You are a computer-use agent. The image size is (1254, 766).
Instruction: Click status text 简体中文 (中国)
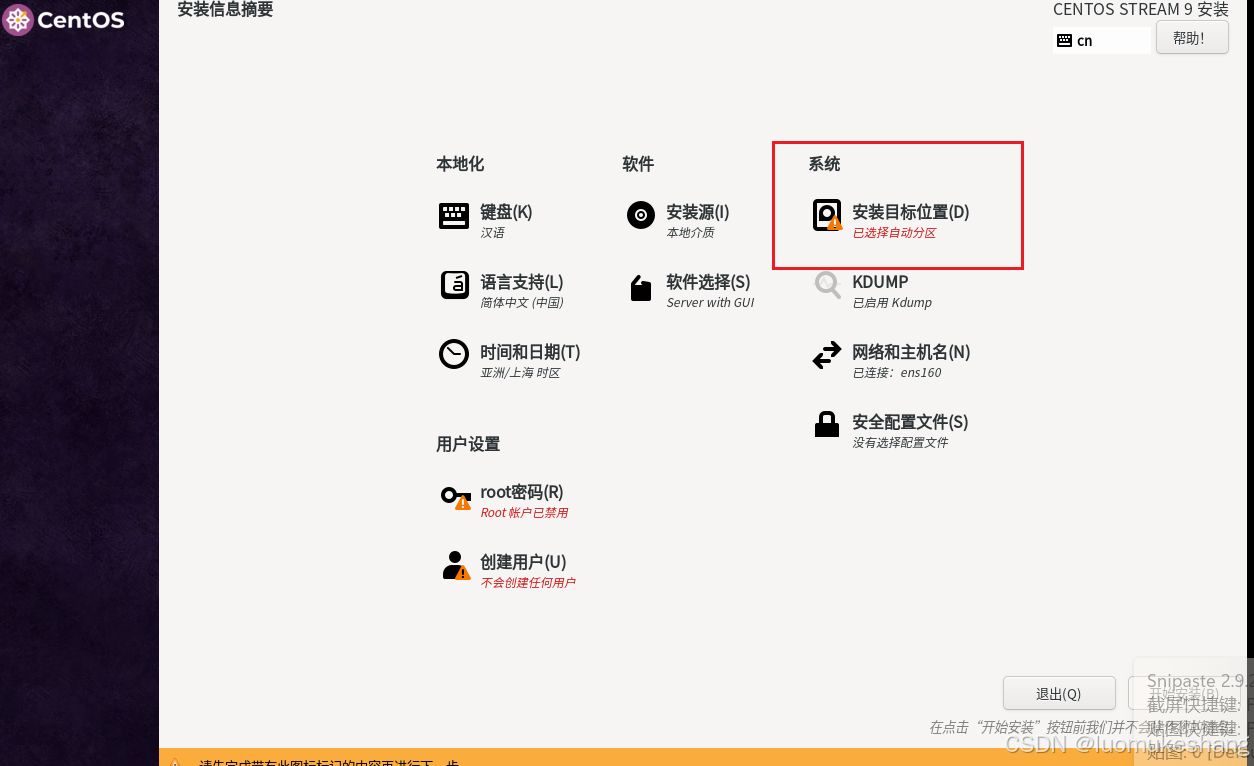[522, 303]
